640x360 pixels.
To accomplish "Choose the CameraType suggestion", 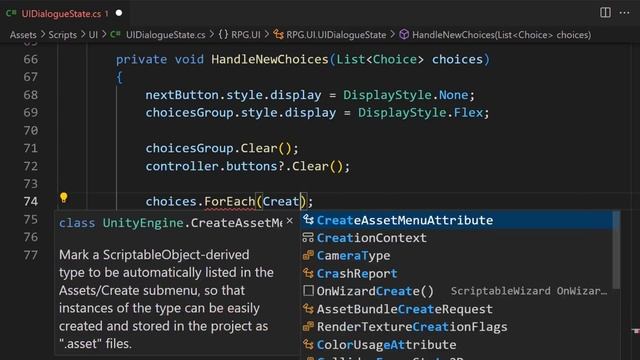I will pyautogui.click(x=456, y=256).
